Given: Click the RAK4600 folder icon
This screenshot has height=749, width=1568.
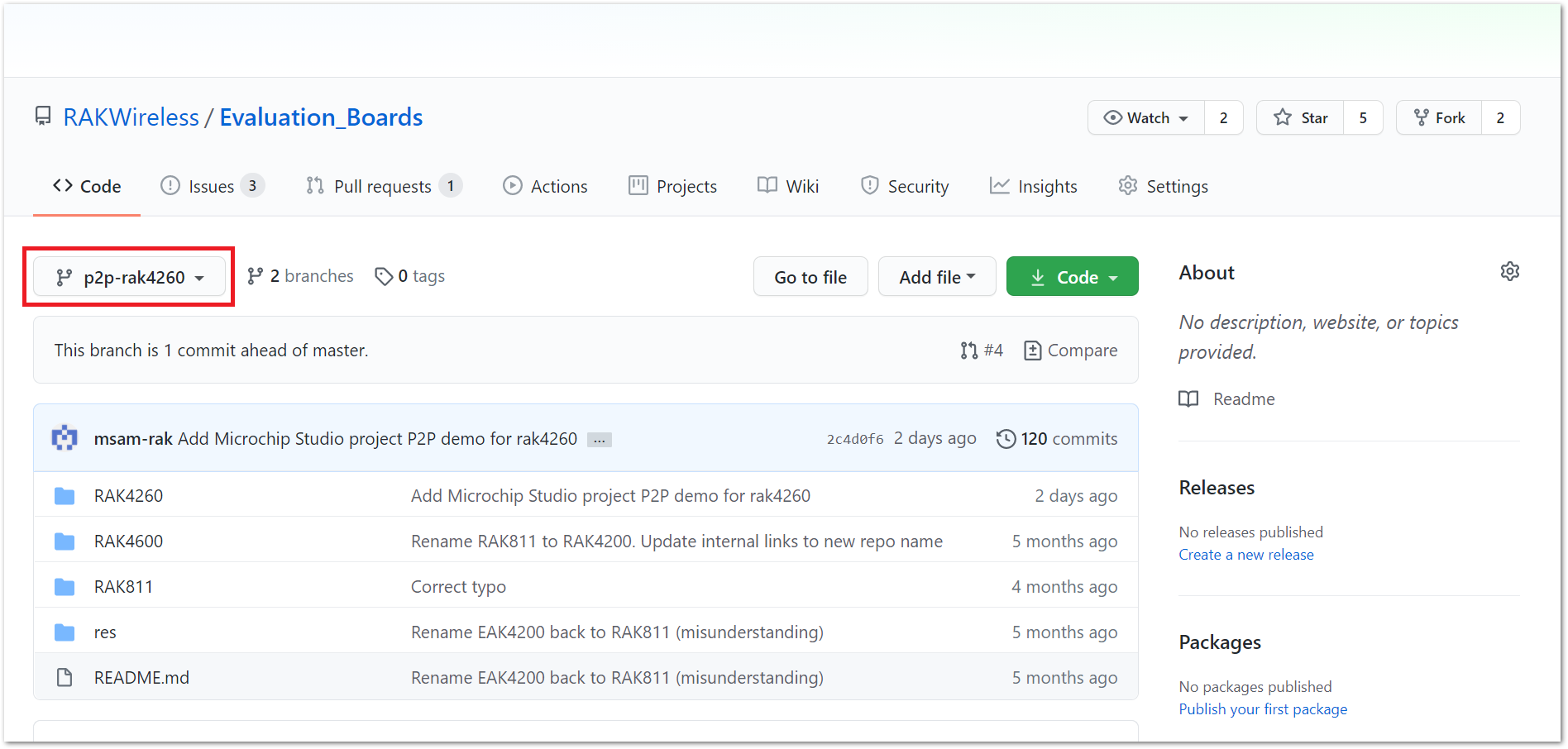Looking at the screenshot, I should point(65,541).
